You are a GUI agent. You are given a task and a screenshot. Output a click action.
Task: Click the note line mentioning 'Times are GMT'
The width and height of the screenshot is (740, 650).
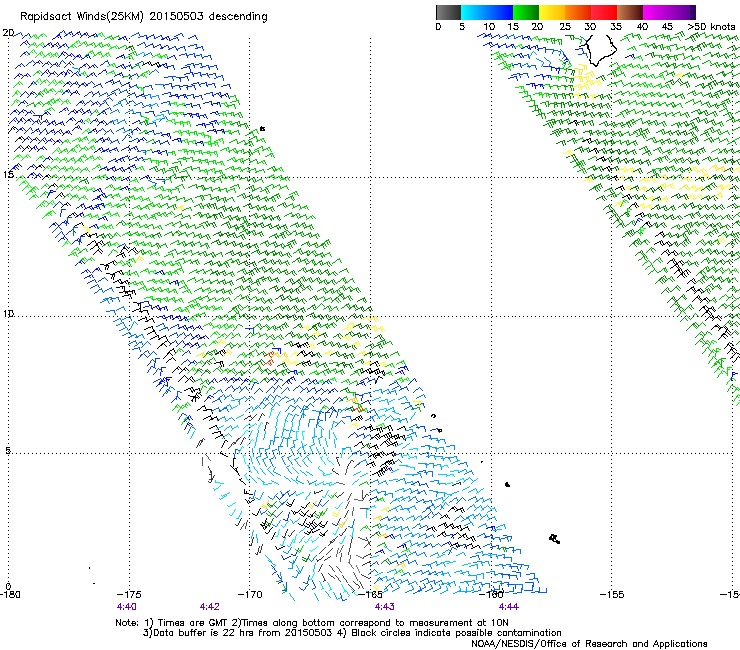(311, 623)
